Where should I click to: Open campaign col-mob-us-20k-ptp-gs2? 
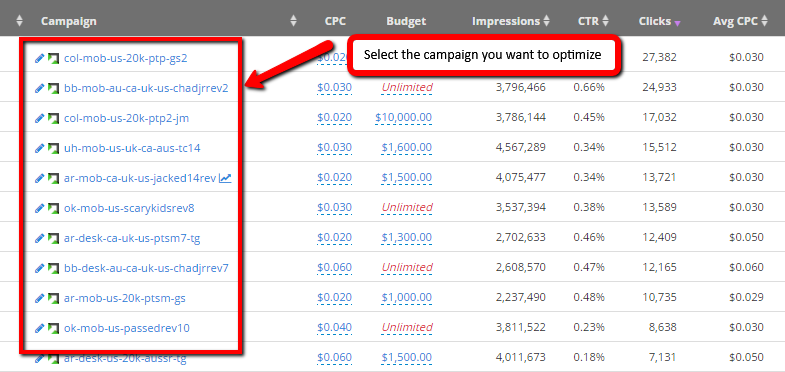coord(126,58)
